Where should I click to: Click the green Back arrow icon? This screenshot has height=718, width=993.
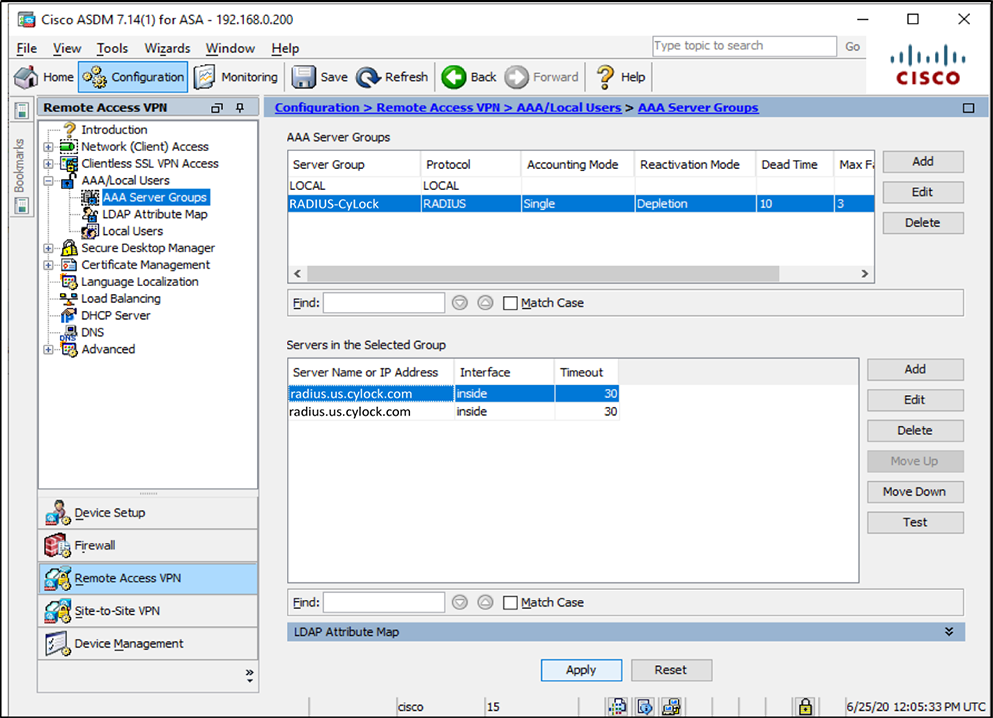[454, 77]
